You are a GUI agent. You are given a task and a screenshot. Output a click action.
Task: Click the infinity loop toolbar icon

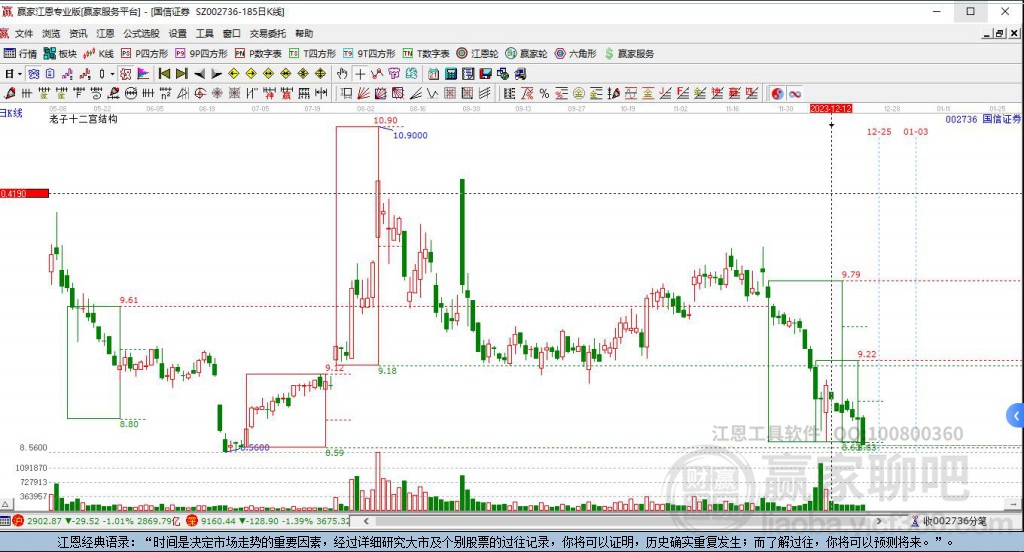tap(795, 94)
